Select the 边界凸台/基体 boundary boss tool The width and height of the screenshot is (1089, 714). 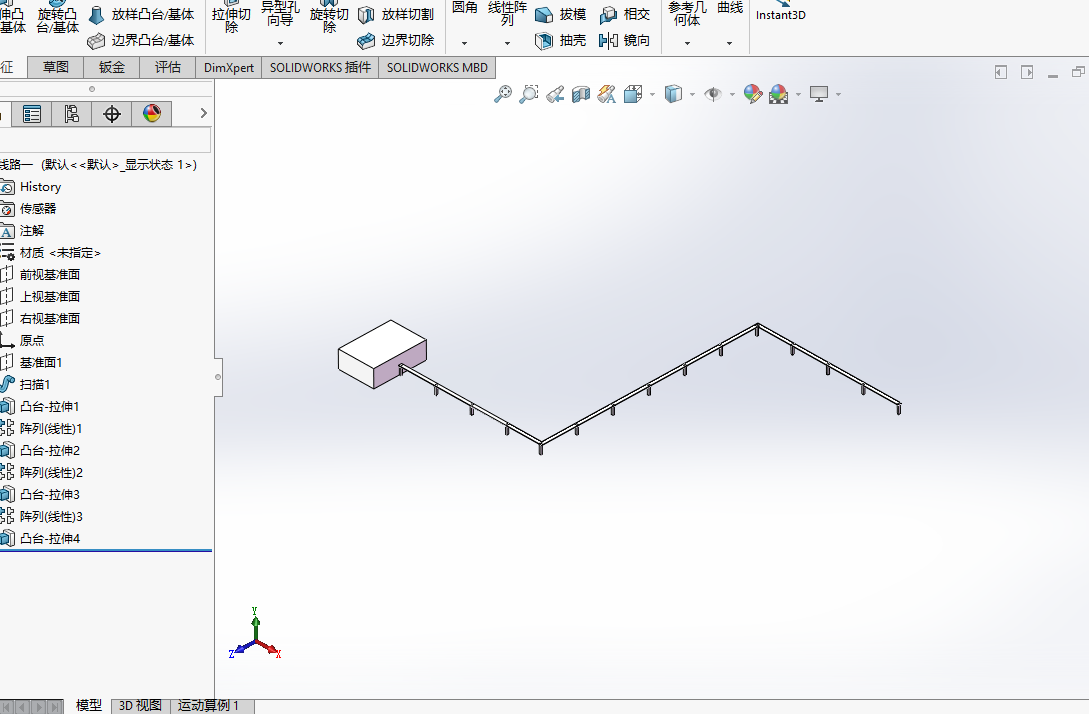pyautogui.click(x=142, y=41)
